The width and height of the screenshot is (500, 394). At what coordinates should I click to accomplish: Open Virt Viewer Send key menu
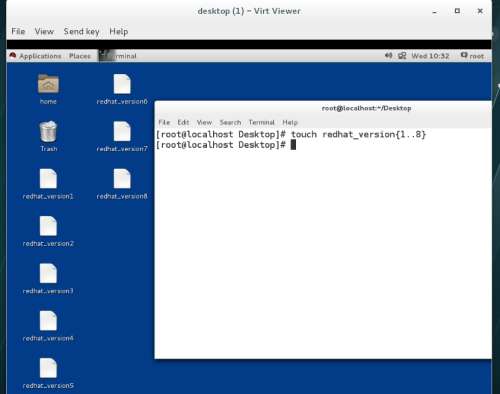point(82,31)
